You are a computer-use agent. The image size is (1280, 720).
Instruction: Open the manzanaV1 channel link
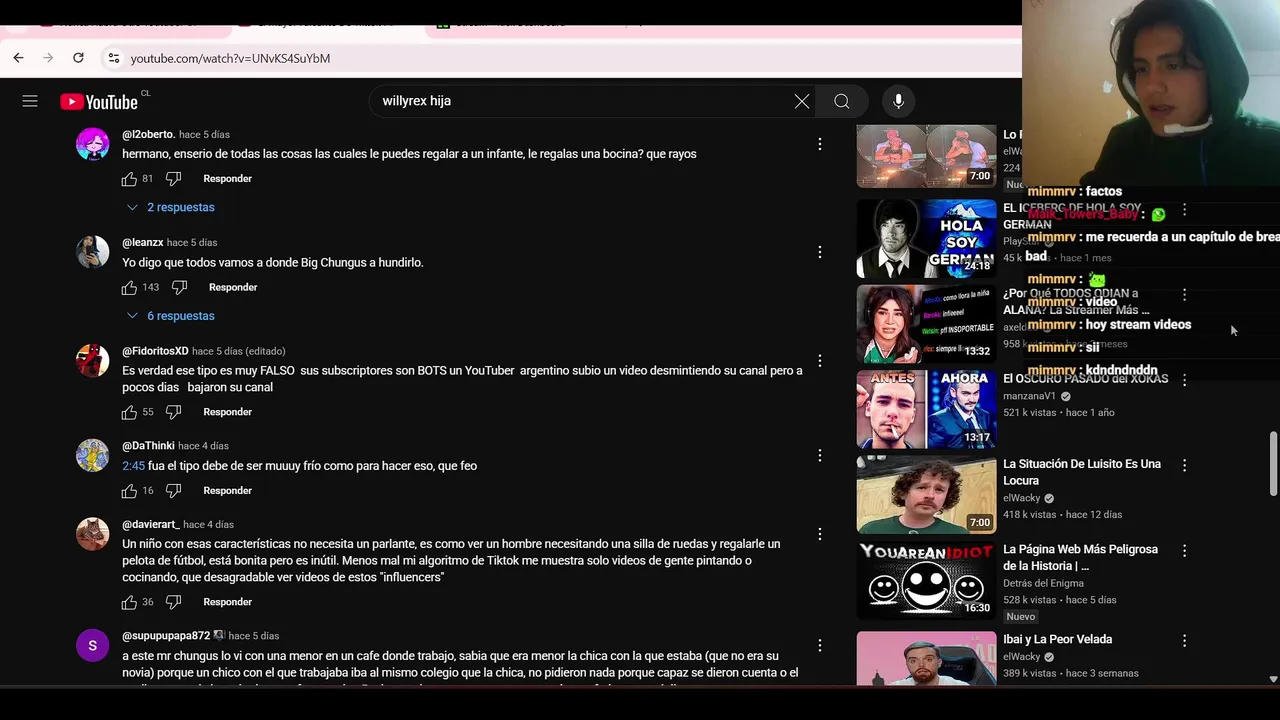1029,396
